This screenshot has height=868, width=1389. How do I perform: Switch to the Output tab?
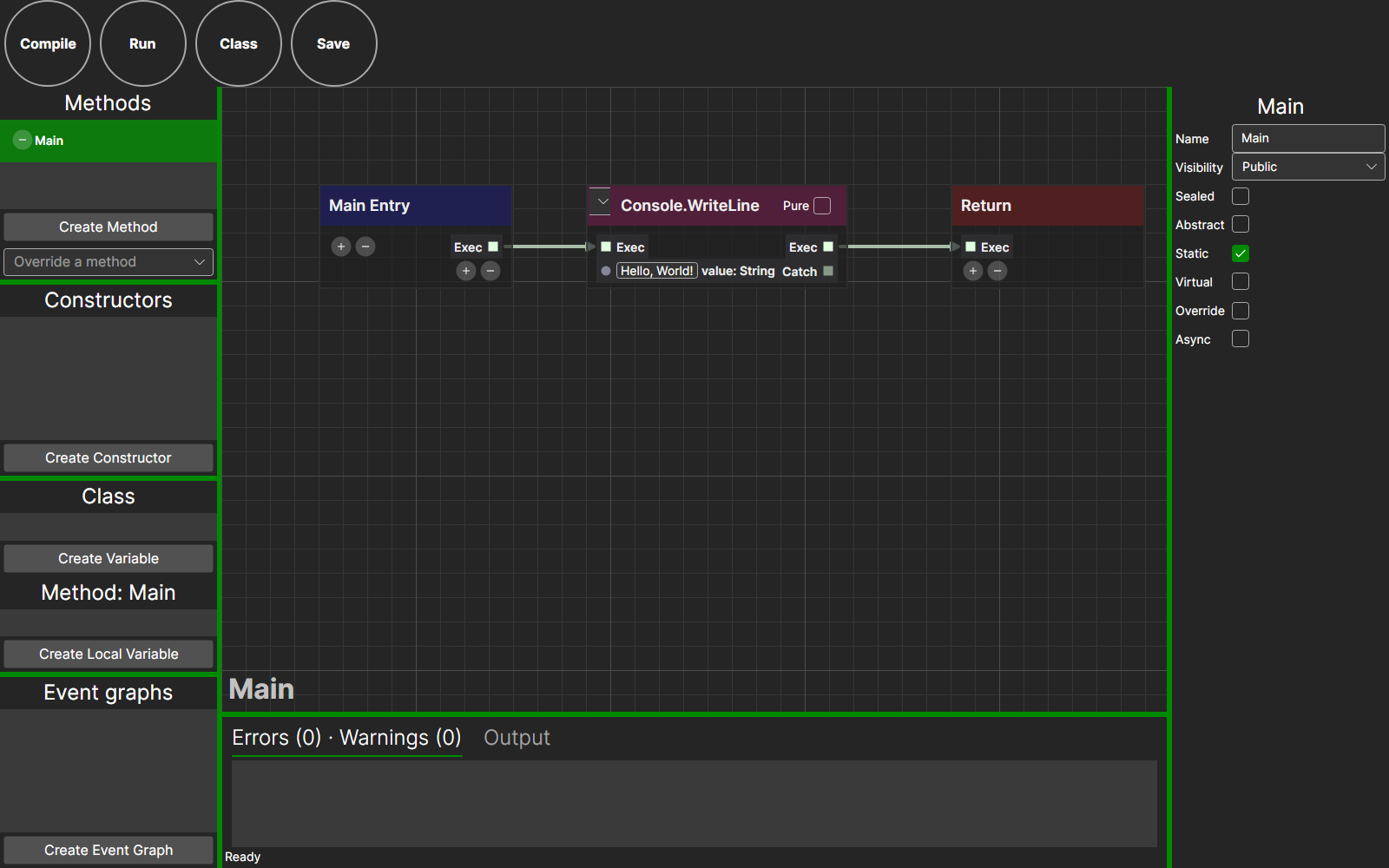click(517, 738)
